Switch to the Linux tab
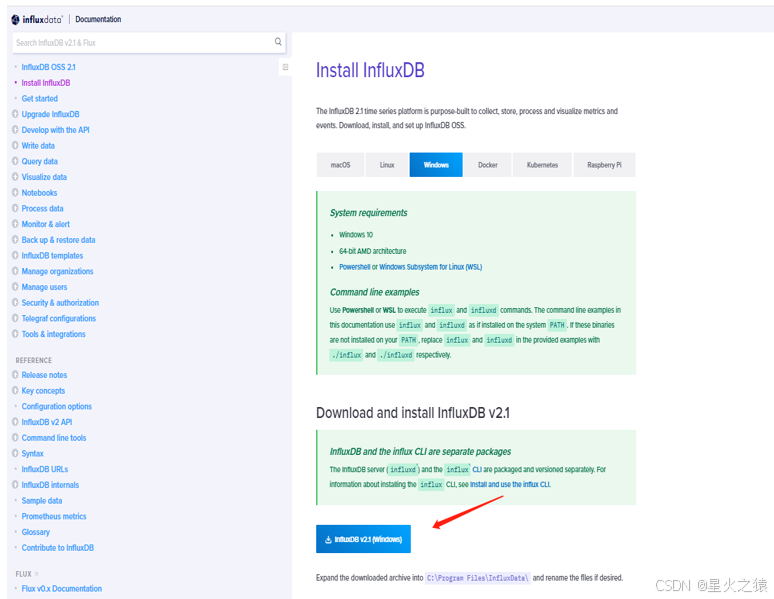774x599 pixels. [x=387, y=165]
